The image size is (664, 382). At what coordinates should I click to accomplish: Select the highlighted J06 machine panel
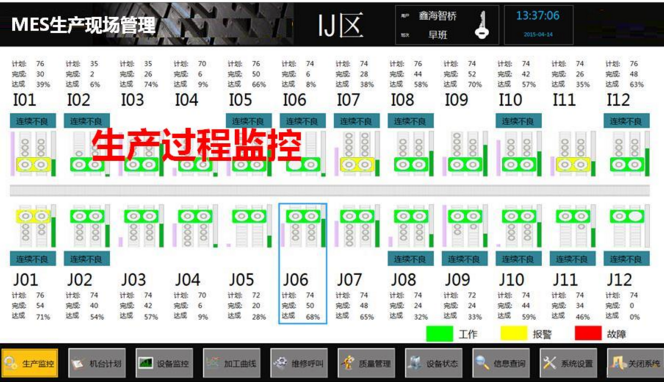click(302, 263)
